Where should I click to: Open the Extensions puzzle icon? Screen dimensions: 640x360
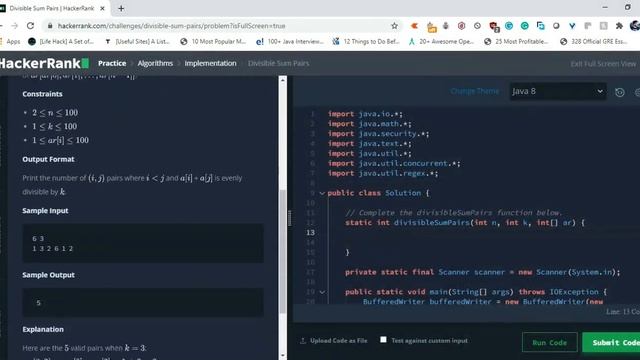click(619, 26)
